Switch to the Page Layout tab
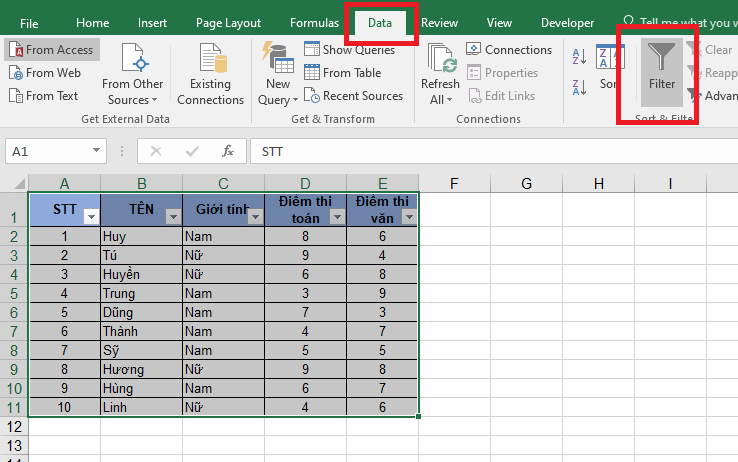738x462 pixels. 228,23
